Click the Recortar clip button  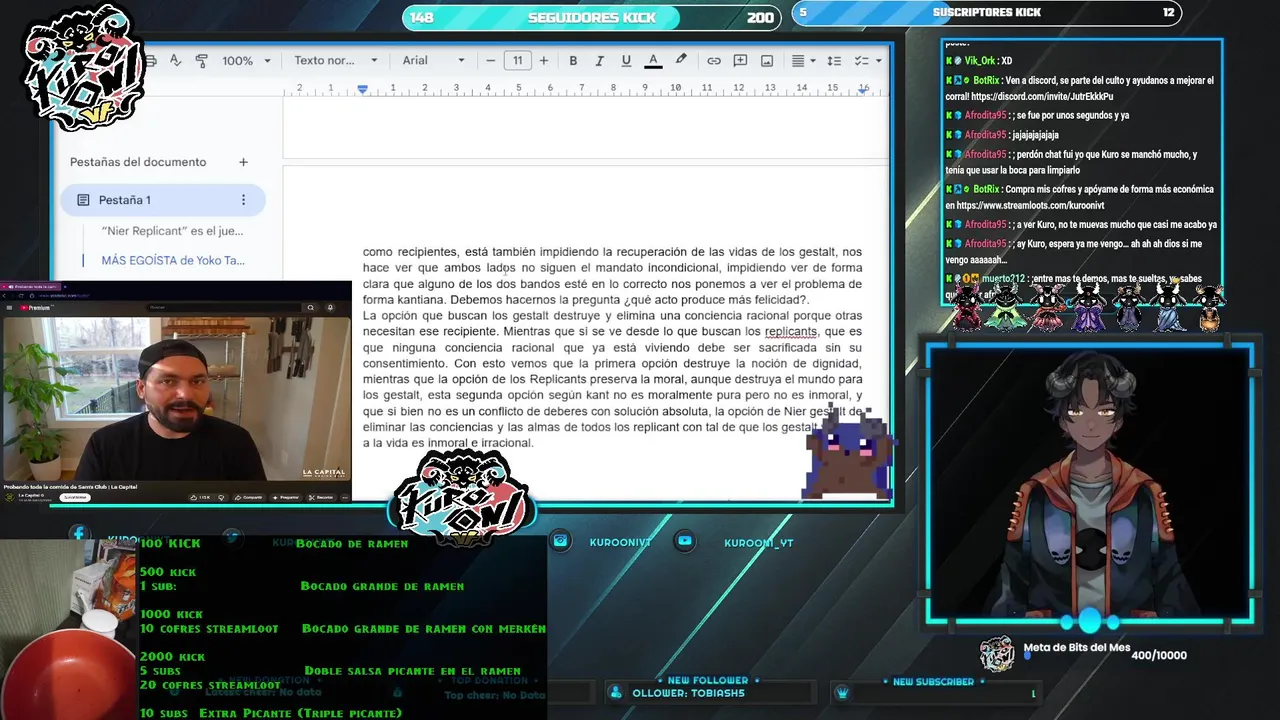point(322,497)
